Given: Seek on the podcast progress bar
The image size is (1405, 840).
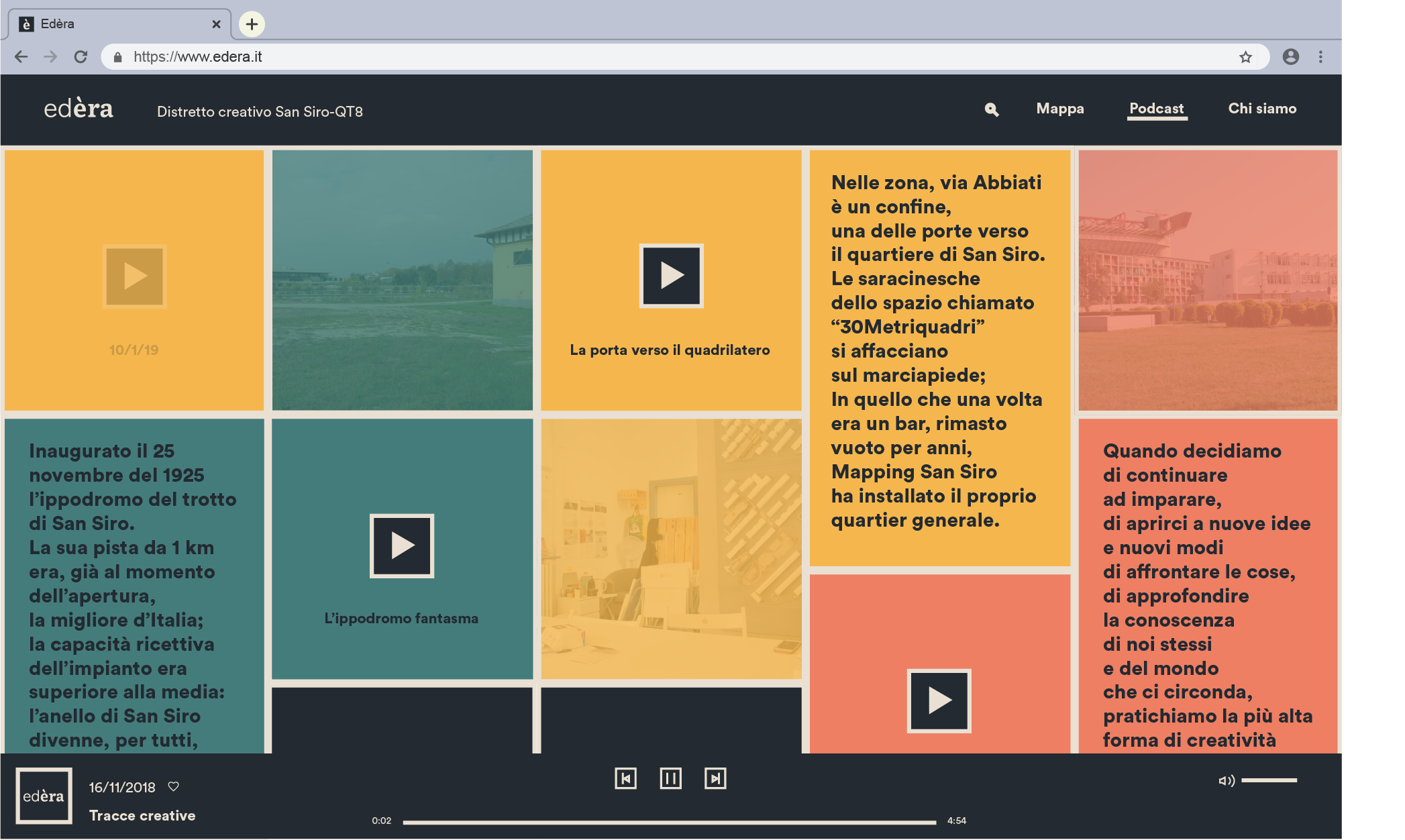Looking at the screenshot, I should point(669,821).
